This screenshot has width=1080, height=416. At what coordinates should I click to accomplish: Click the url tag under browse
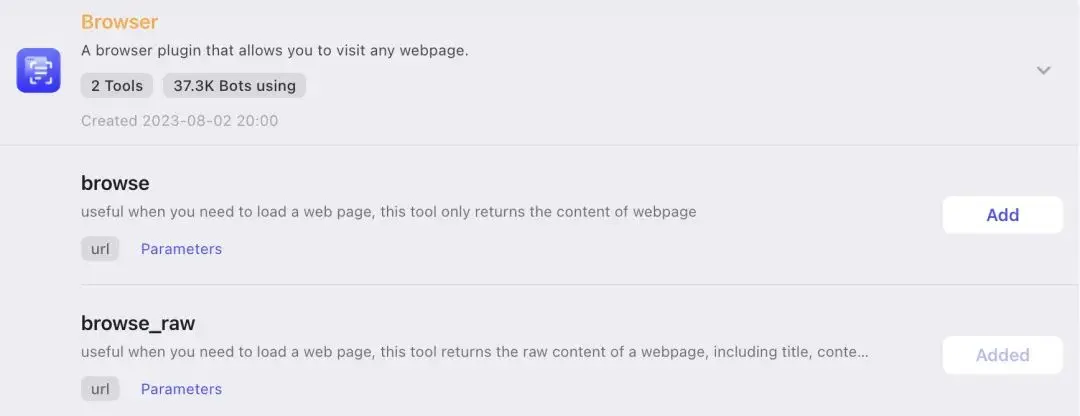(100, 249)
